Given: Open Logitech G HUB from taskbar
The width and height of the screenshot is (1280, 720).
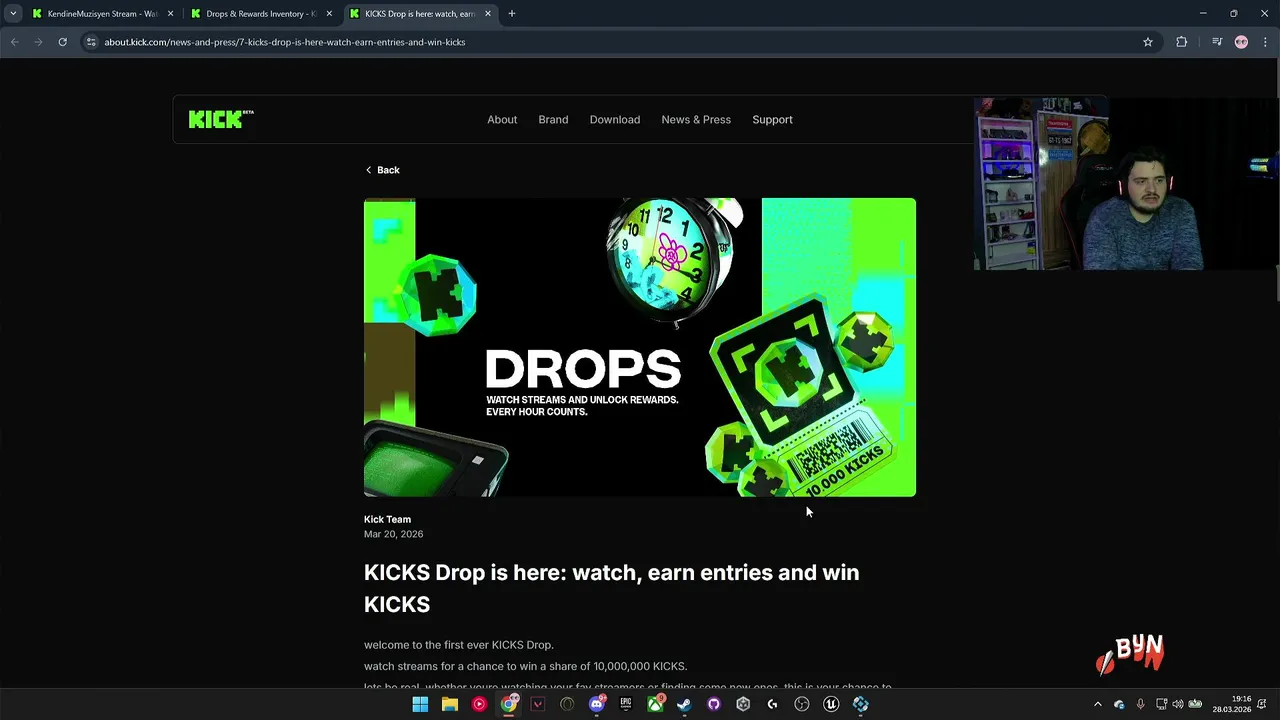Looking at the screenshot, I should (x=772, y=704).
